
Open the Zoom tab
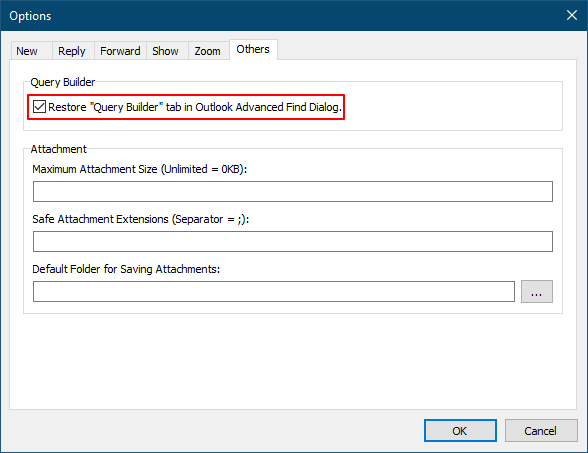[x=208, y=51]
